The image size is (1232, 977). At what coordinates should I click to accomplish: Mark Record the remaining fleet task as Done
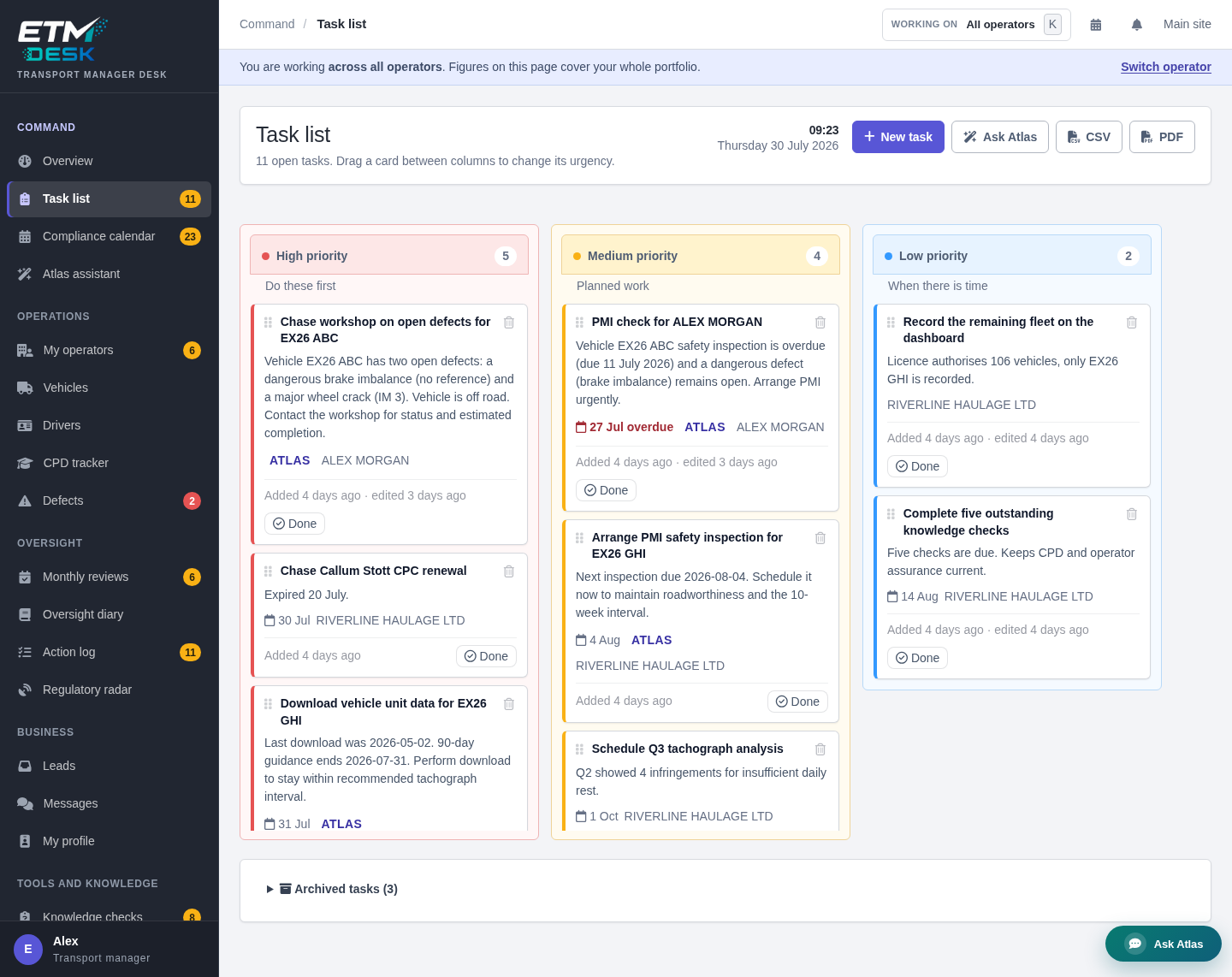(917, 466)
